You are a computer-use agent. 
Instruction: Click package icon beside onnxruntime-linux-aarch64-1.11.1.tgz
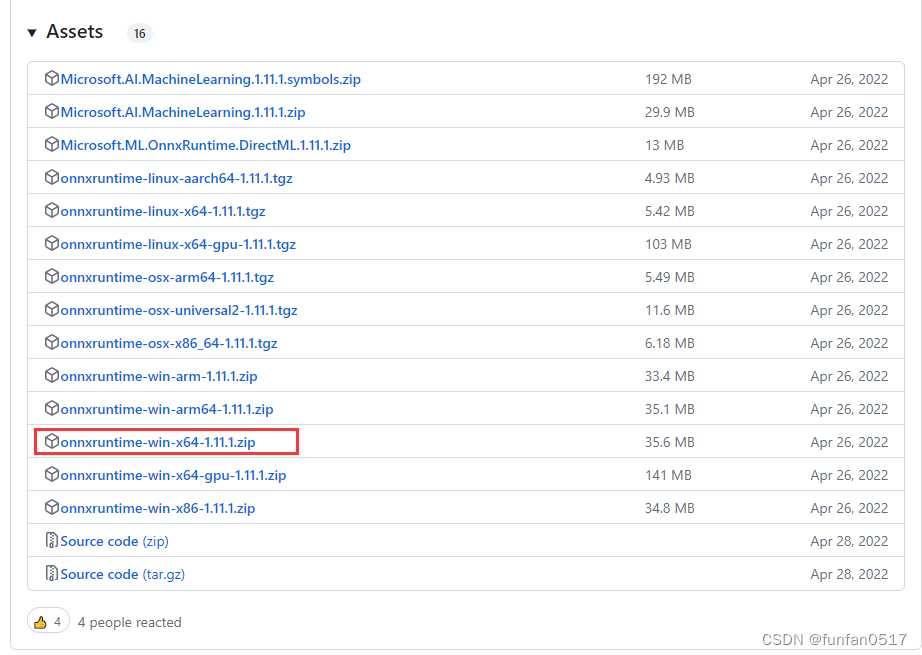click(x=52, y=177)
